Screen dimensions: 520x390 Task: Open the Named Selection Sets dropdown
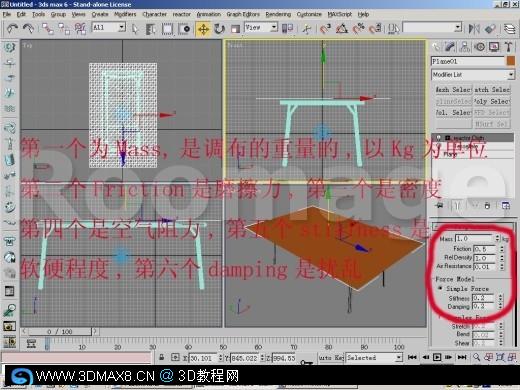click(x=432, y=27)
